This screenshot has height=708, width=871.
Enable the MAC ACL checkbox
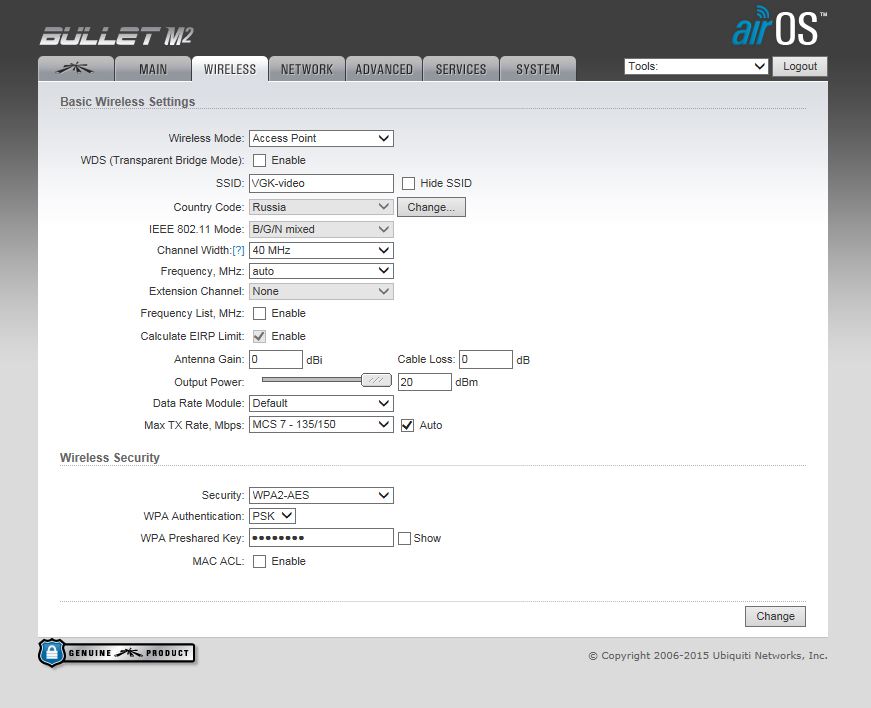[x=259, y=561]
